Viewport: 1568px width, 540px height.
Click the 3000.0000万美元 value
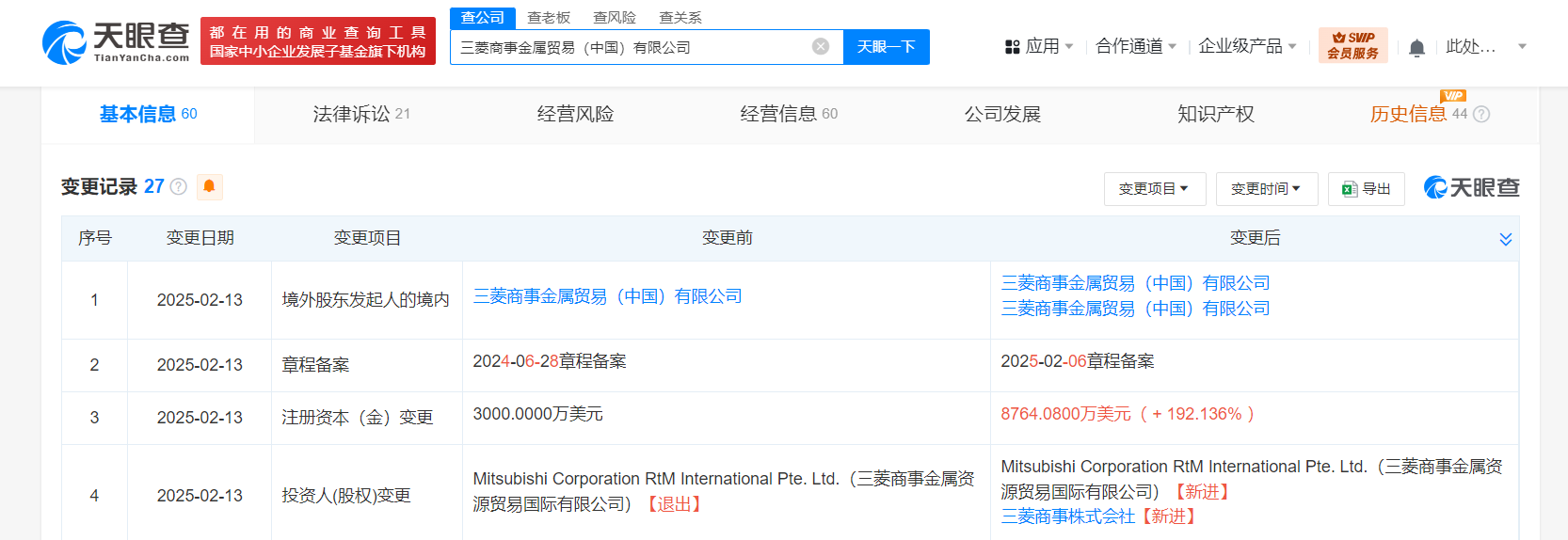coord(537,414)
